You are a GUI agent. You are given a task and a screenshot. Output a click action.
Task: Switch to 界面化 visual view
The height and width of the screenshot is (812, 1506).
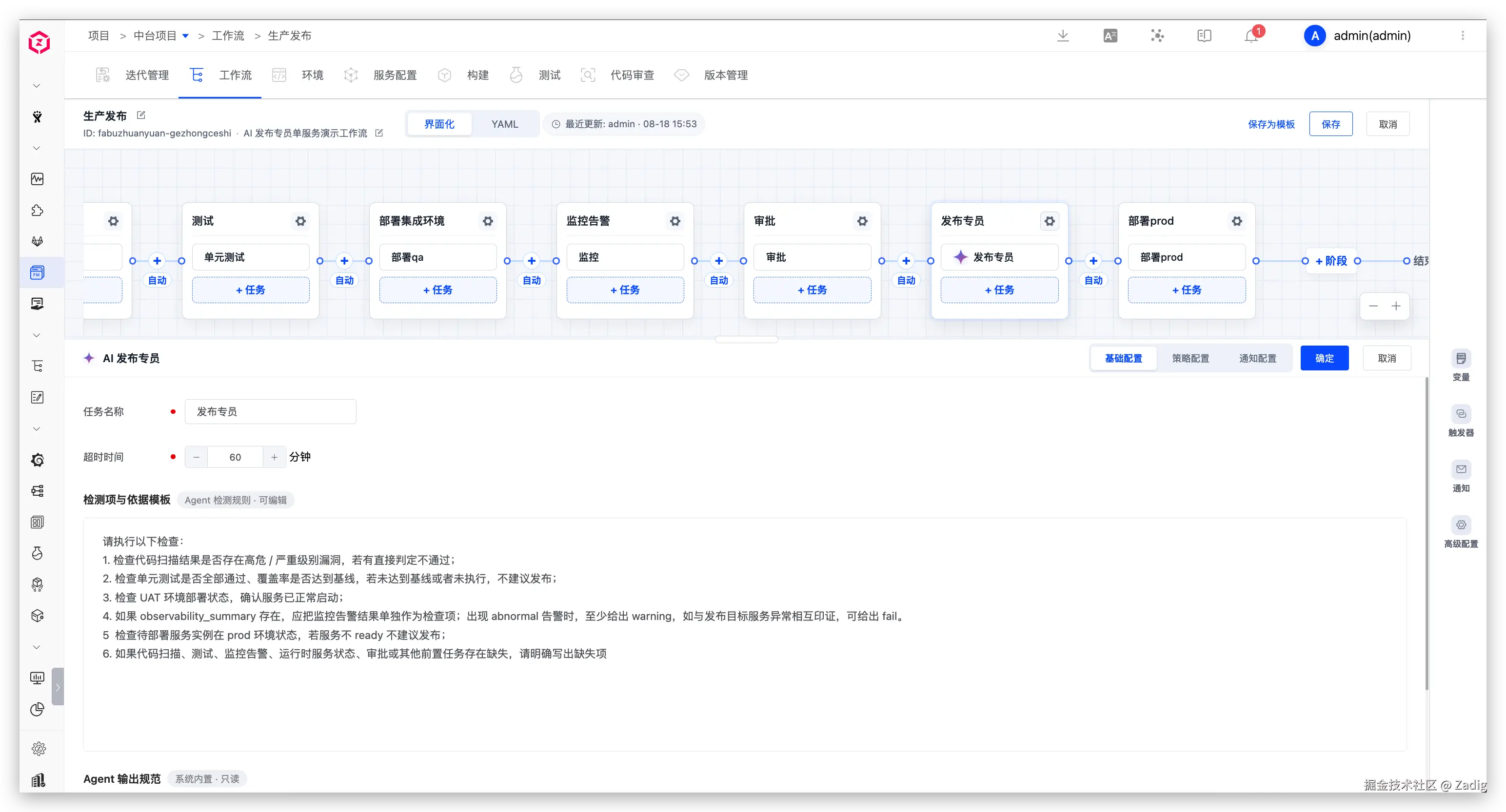(439, 124)
